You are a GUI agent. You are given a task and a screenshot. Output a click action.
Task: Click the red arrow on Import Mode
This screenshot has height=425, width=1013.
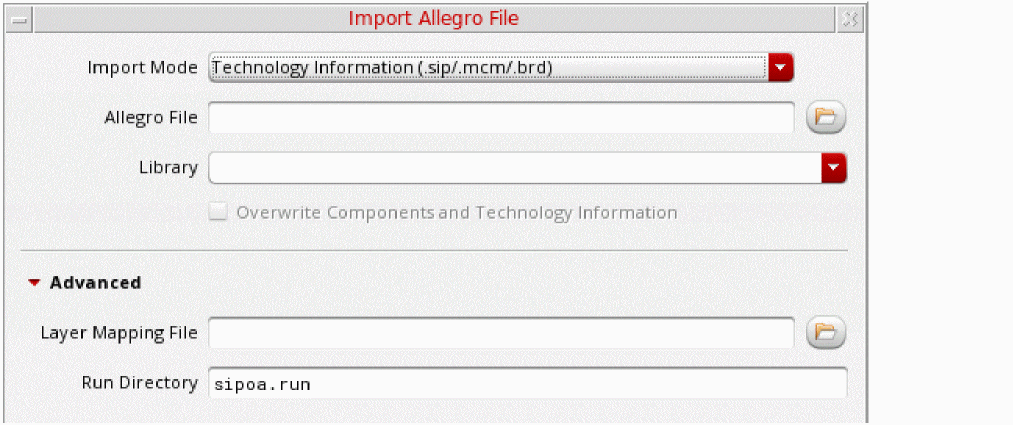pos(781,68)
